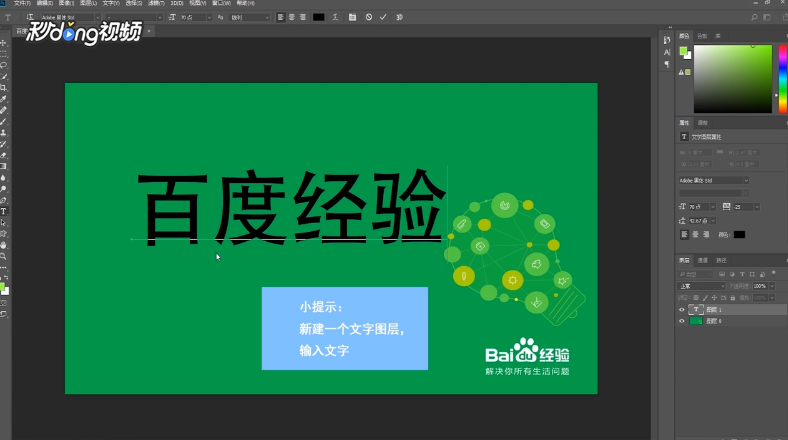The width and height of the screenshot is (788, 440).
Task: Hide the text layer 图层 1
Action: [x=681, y=310]
